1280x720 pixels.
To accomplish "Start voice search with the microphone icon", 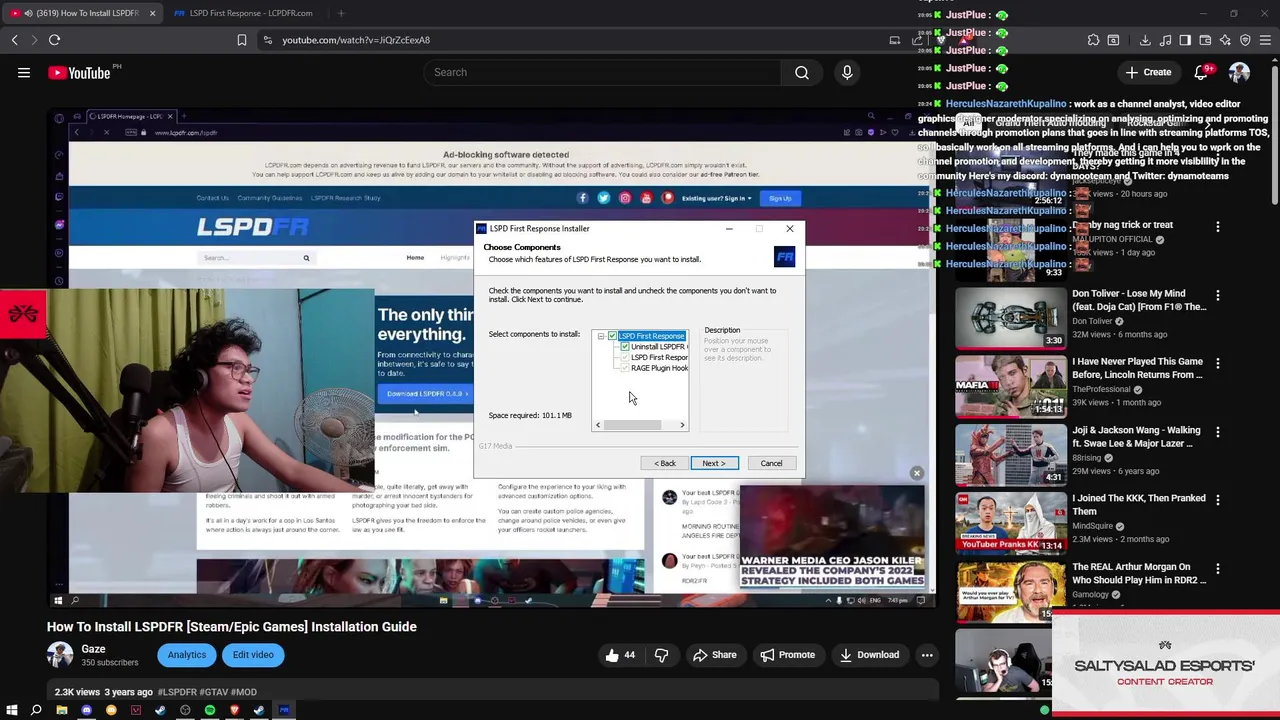I will tap(847, 72).
